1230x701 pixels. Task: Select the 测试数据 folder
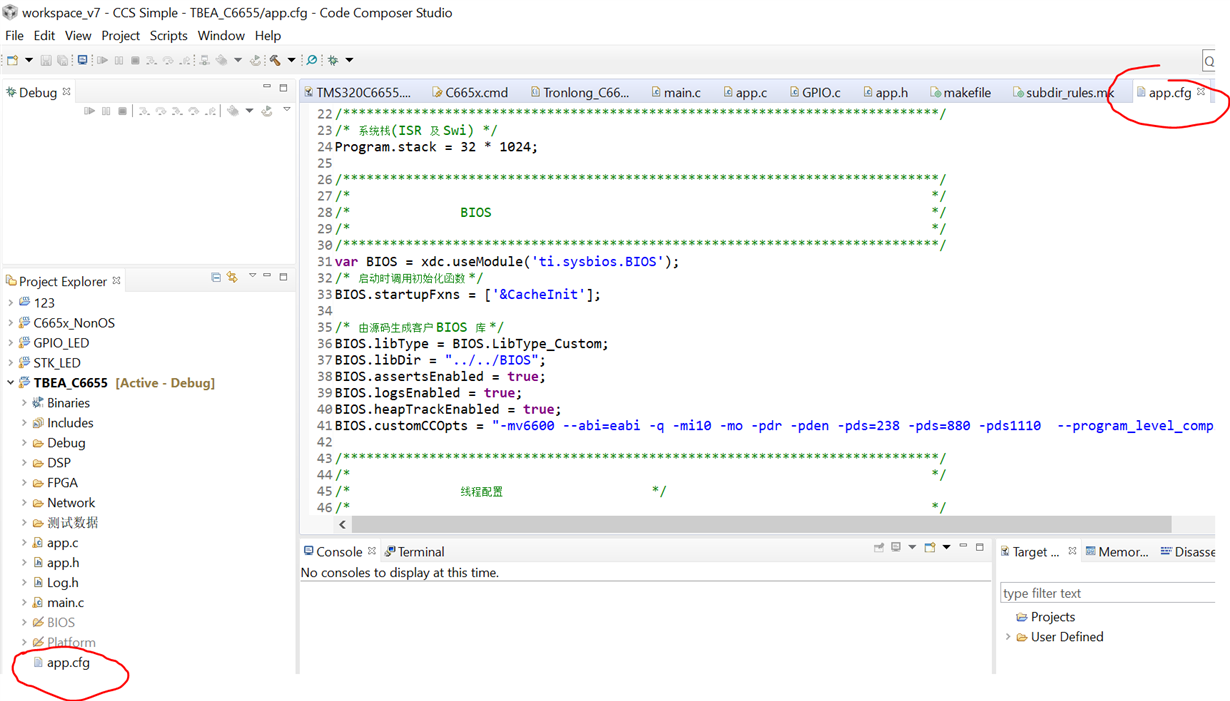(72, 522)
